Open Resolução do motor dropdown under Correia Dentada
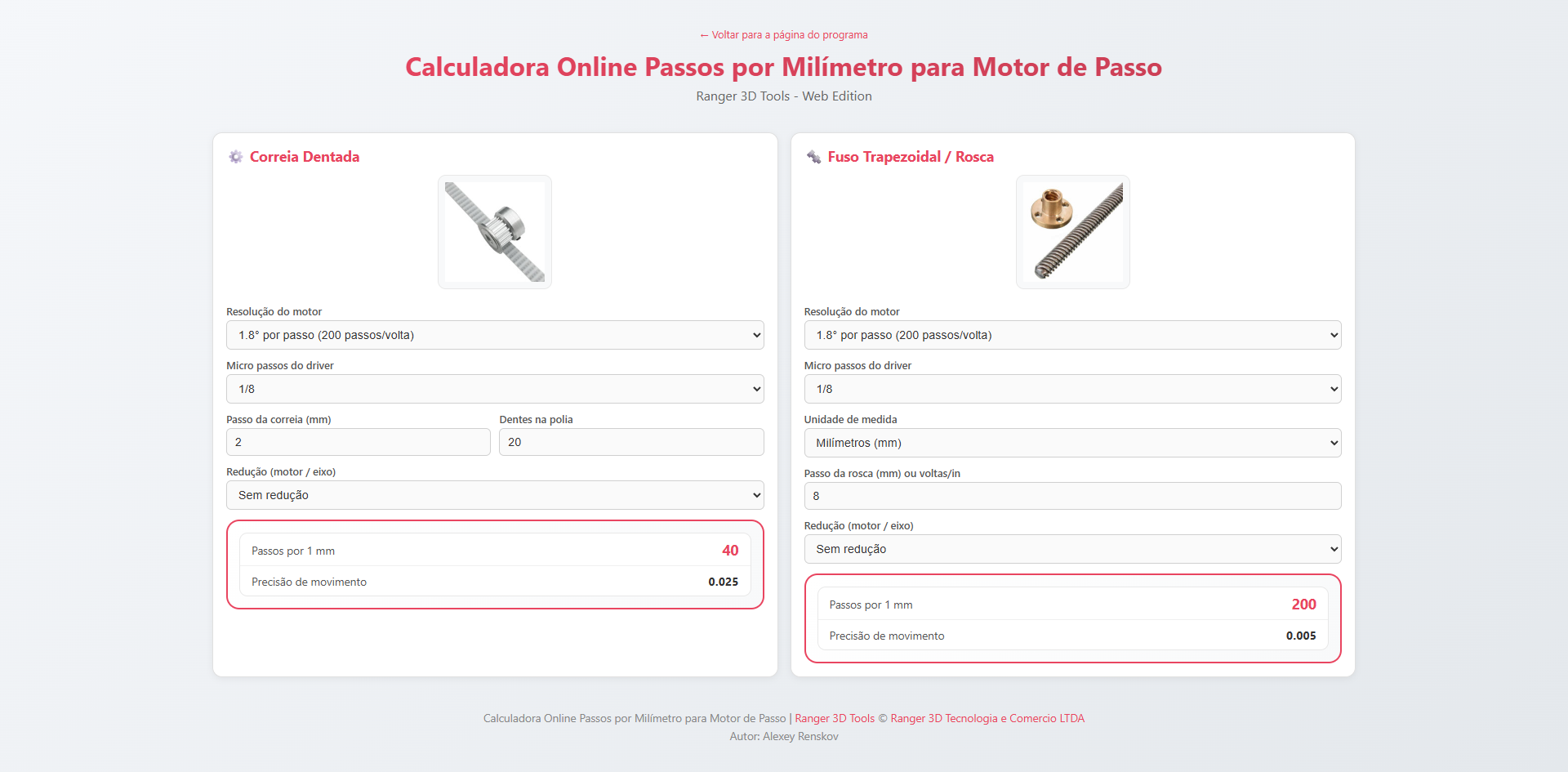The image size is (1568, 772). pyautogui.click(x=494, y=335)
